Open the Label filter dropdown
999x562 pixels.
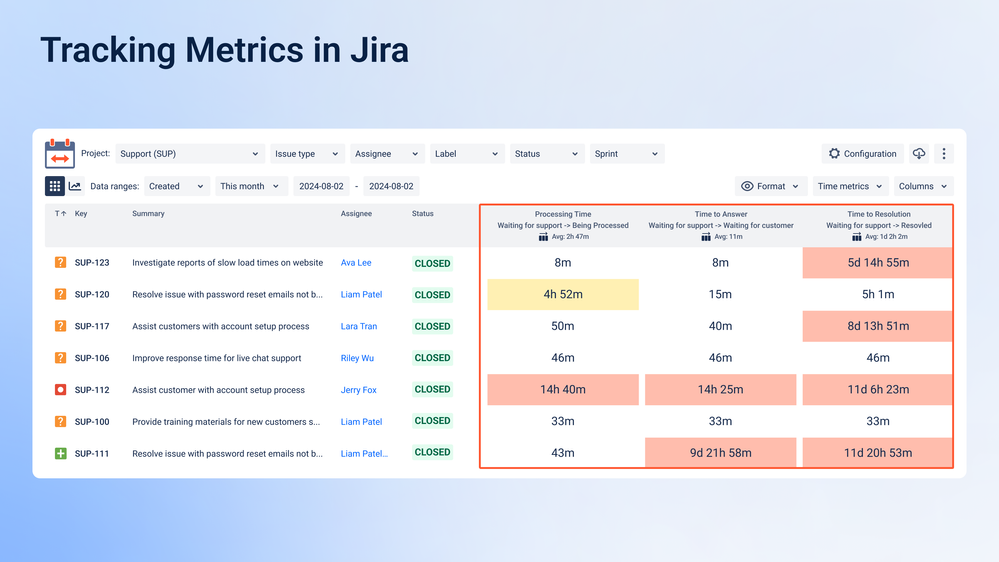[x=467, y=154]
